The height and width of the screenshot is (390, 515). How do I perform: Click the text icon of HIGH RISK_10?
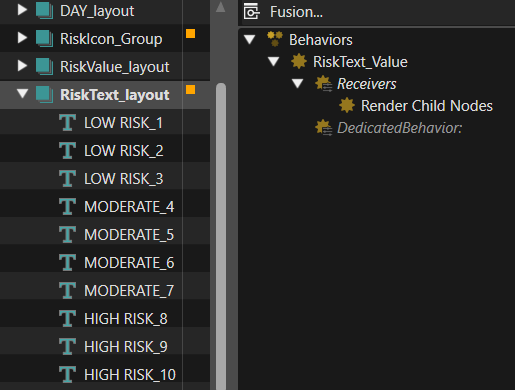[x=68, y=375]
